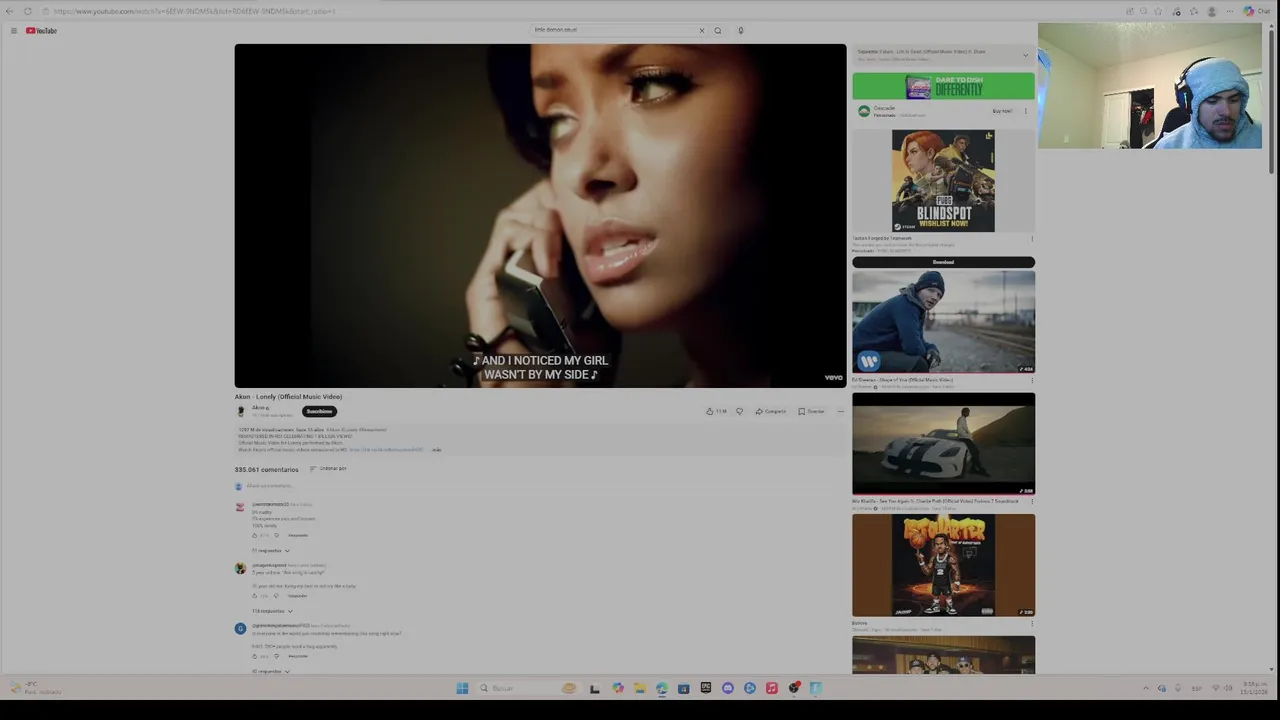Click the Buy now ad button

tap(1002, 111)
